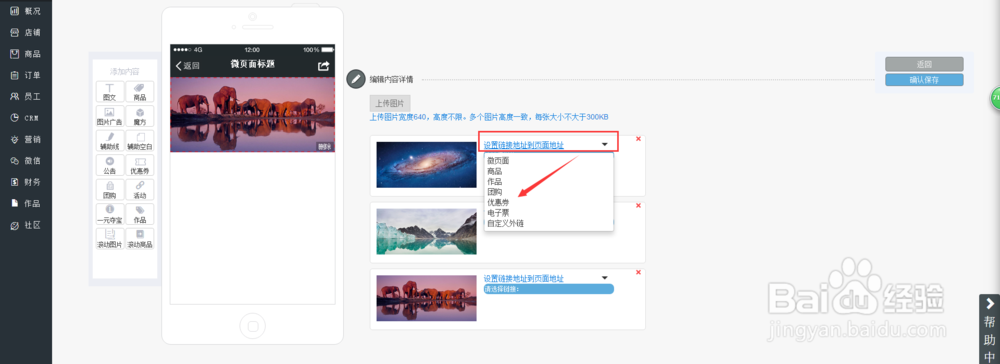This screenshot has height=364, width=1000.
Task: Remove the mountain lake image row with red X
Action: [638, 205]
